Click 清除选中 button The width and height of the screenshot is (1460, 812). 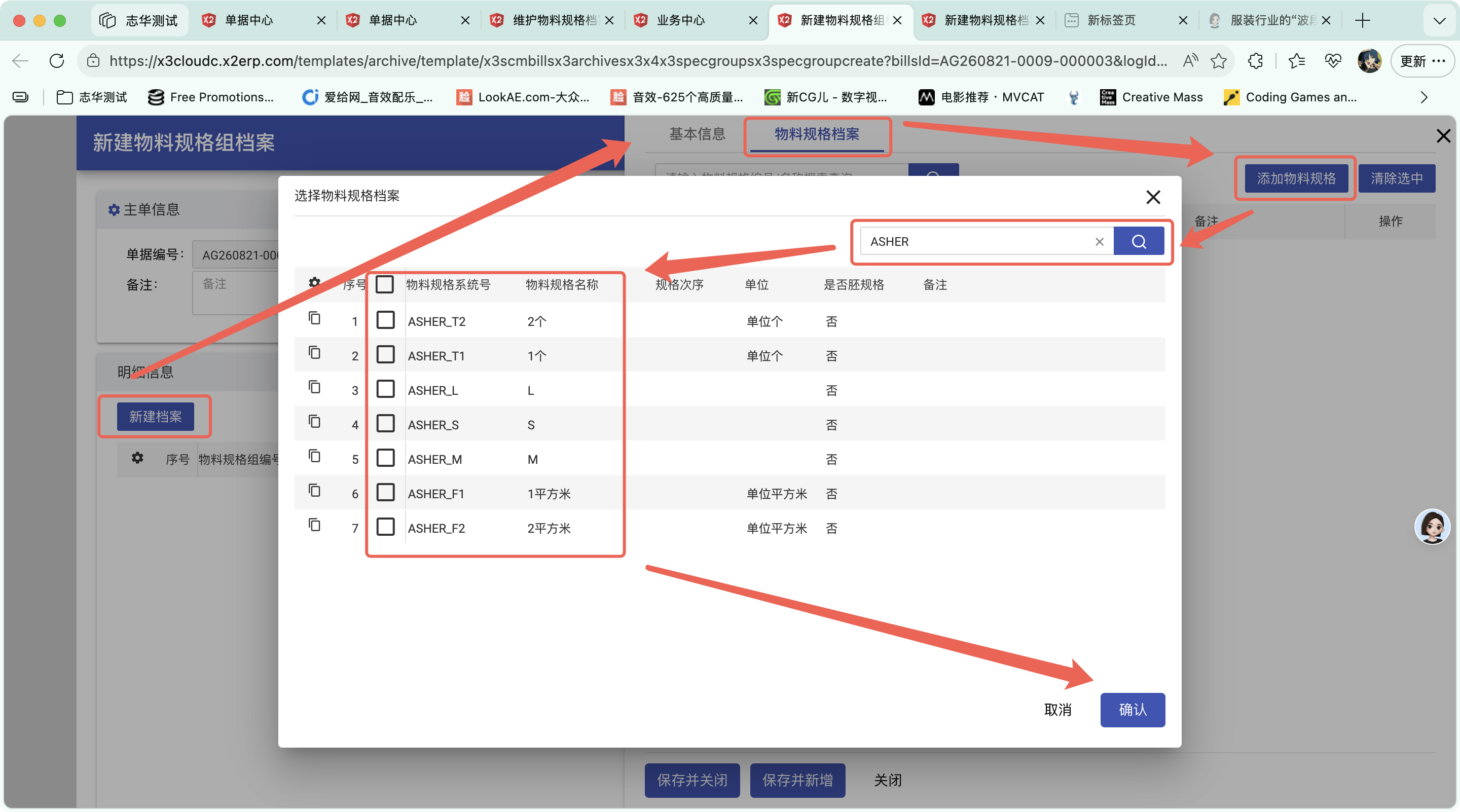(1397, 178)
